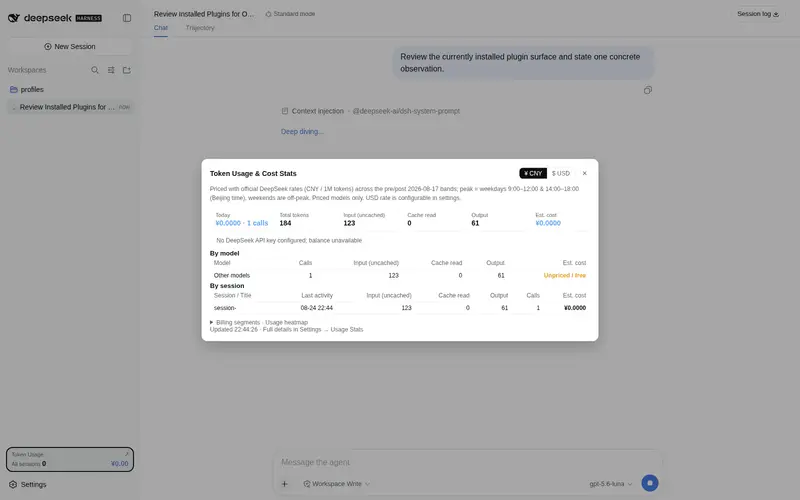Screen dimensions: 800x500
Task: Switch currency display to $ USD
Action: pyautogui.click(x=560, y=173)
